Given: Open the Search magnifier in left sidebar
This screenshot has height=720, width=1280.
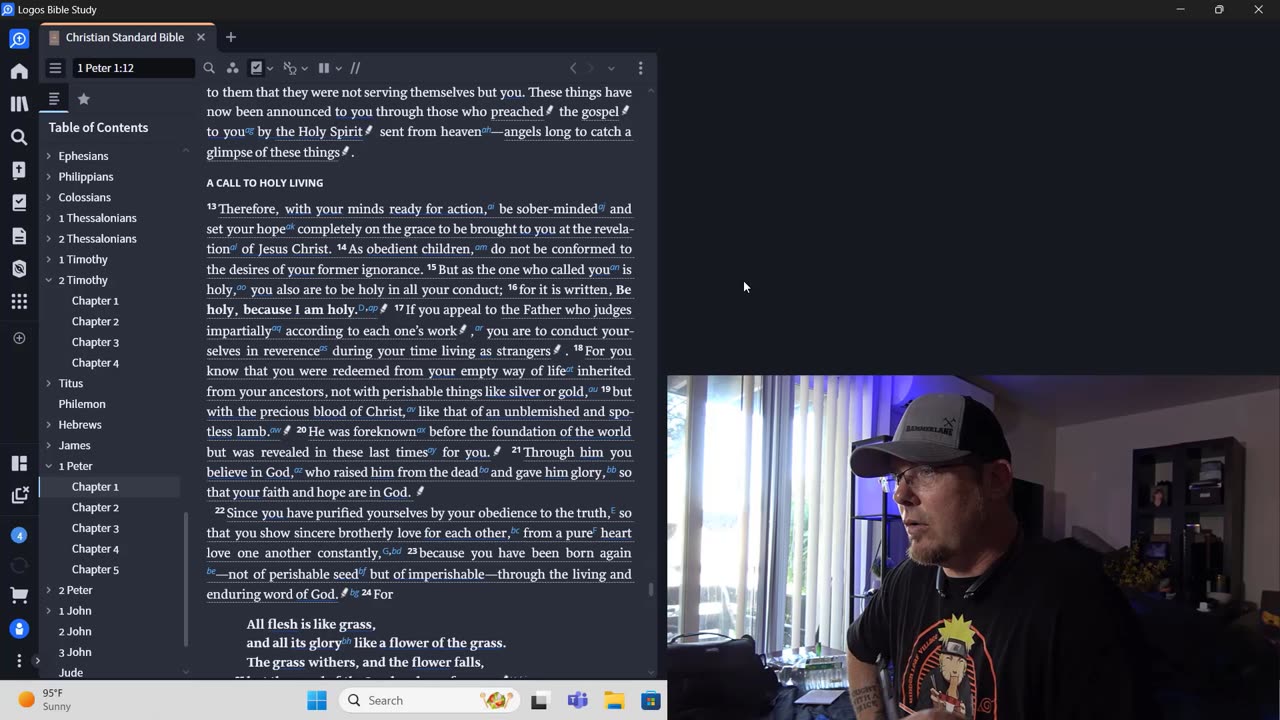Looking at the screenshot, I should [19, 137].
